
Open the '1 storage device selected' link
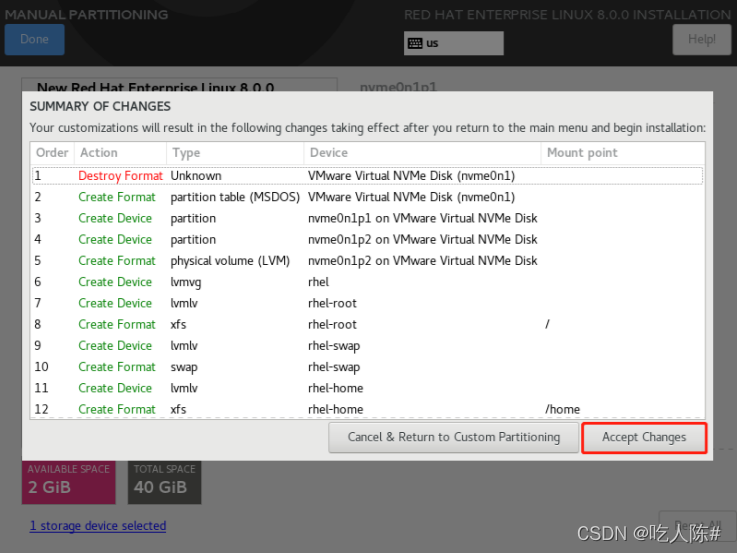click(x=98, y=525)
